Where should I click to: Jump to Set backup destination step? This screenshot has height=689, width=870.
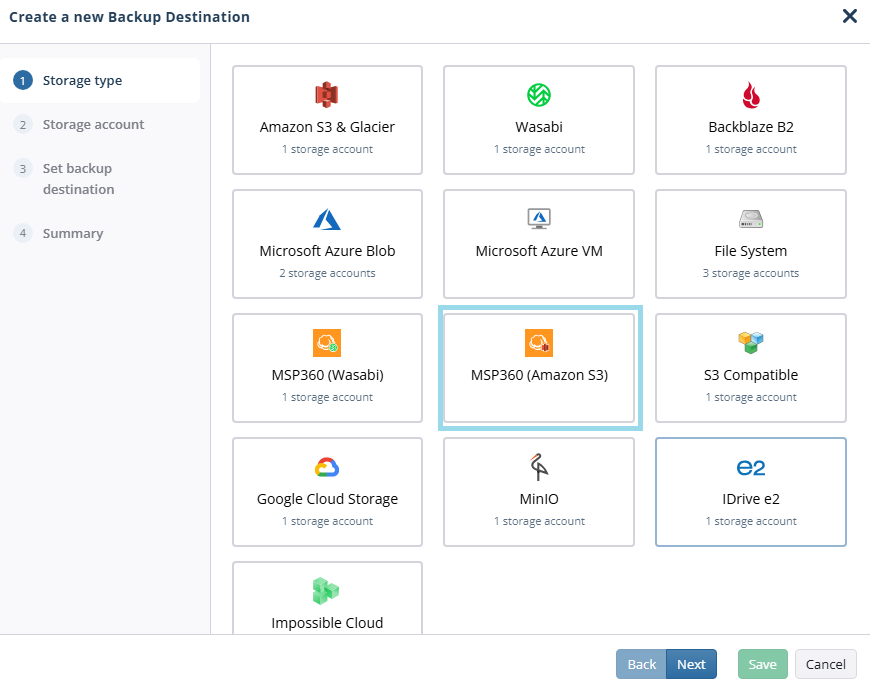78,179
